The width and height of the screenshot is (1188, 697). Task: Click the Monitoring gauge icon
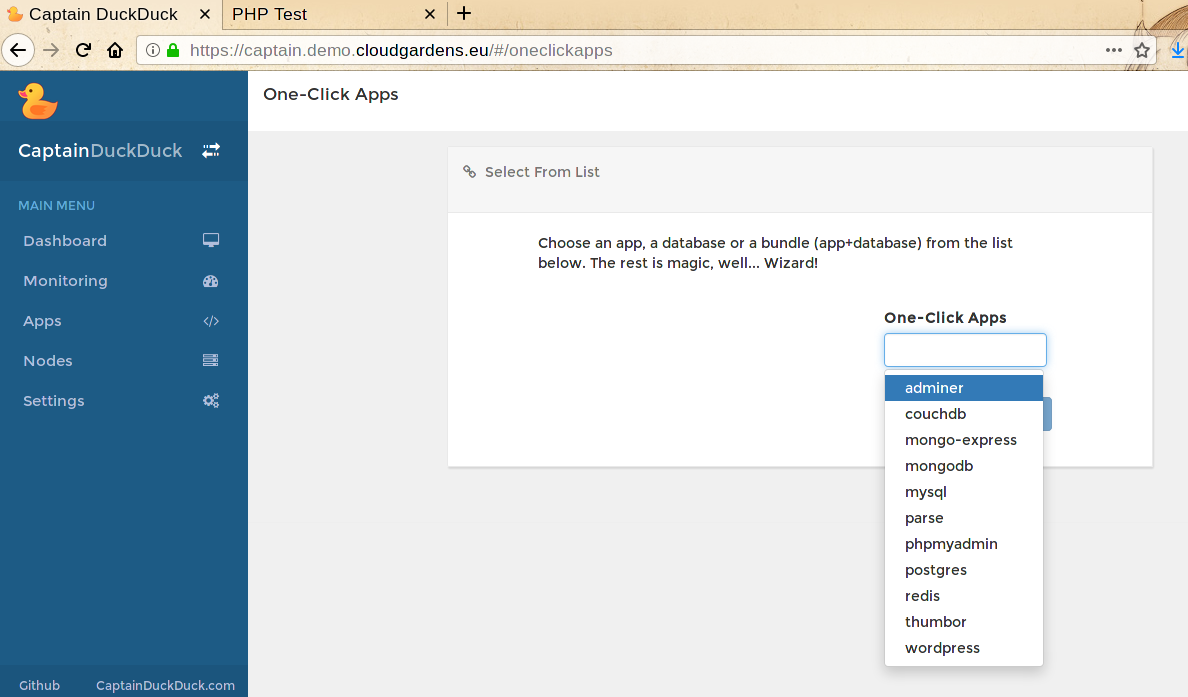coord(211,281)
